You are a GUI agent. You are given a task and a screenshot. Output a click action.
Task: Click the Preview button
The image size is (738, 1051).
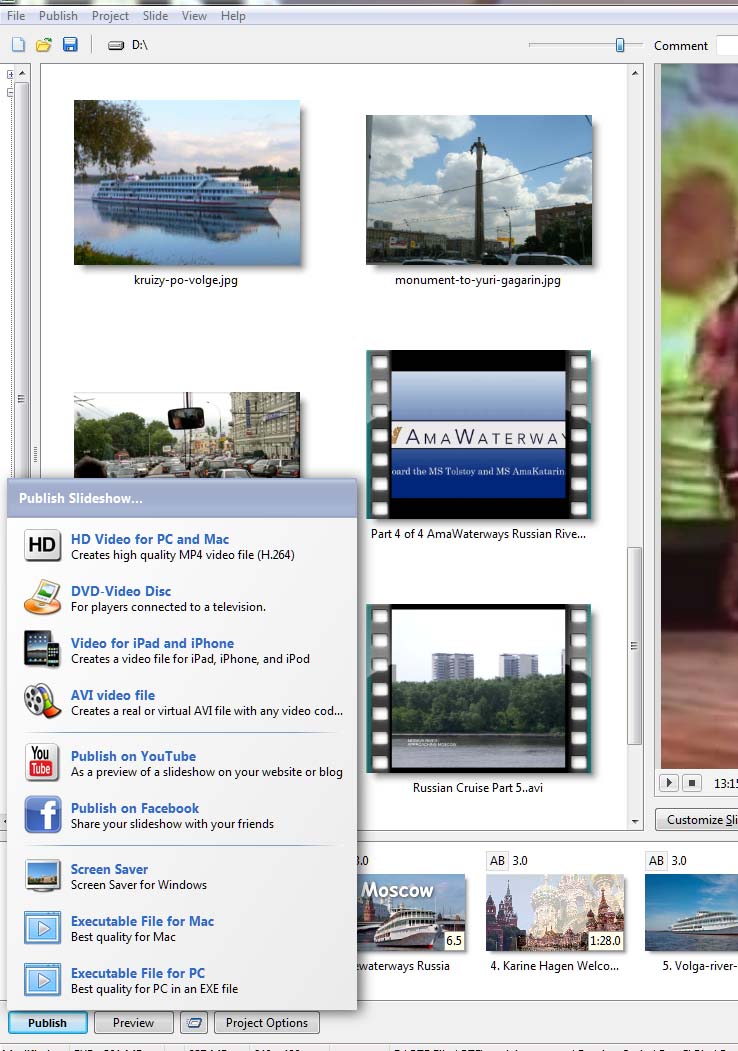pyautogui.click(x=133, y=1023)
